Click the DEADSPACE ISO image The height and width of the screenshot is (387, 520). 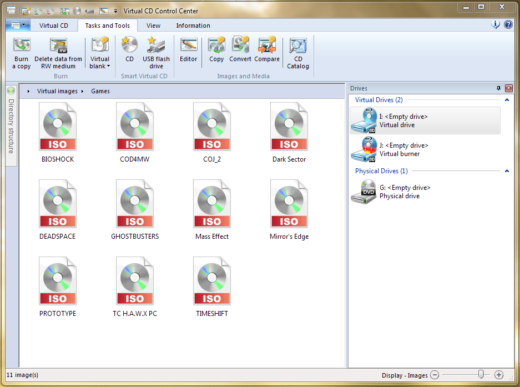pos(58,210)
